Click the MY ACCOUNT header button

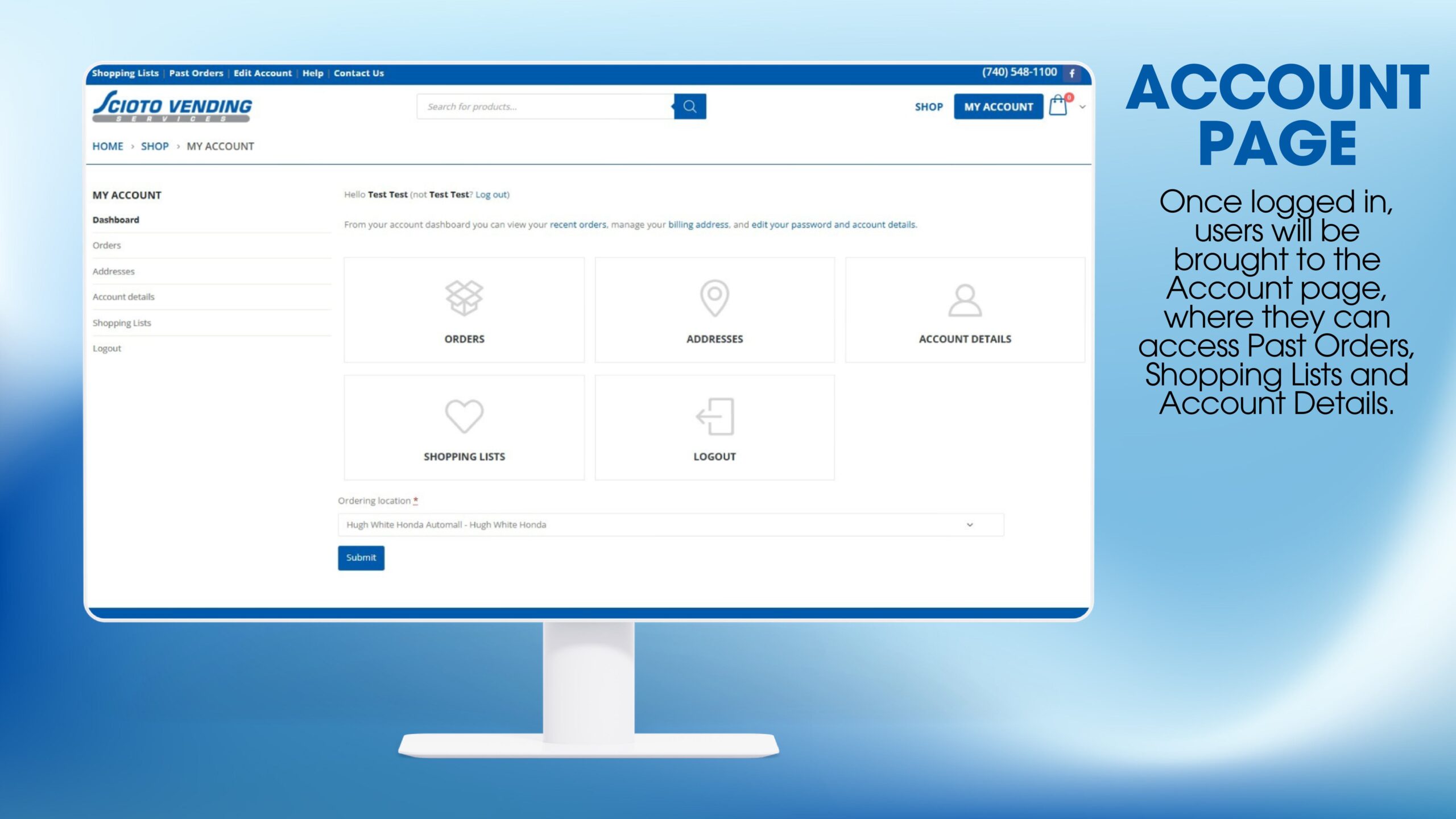pyautogui.click(x=998, y=107)
